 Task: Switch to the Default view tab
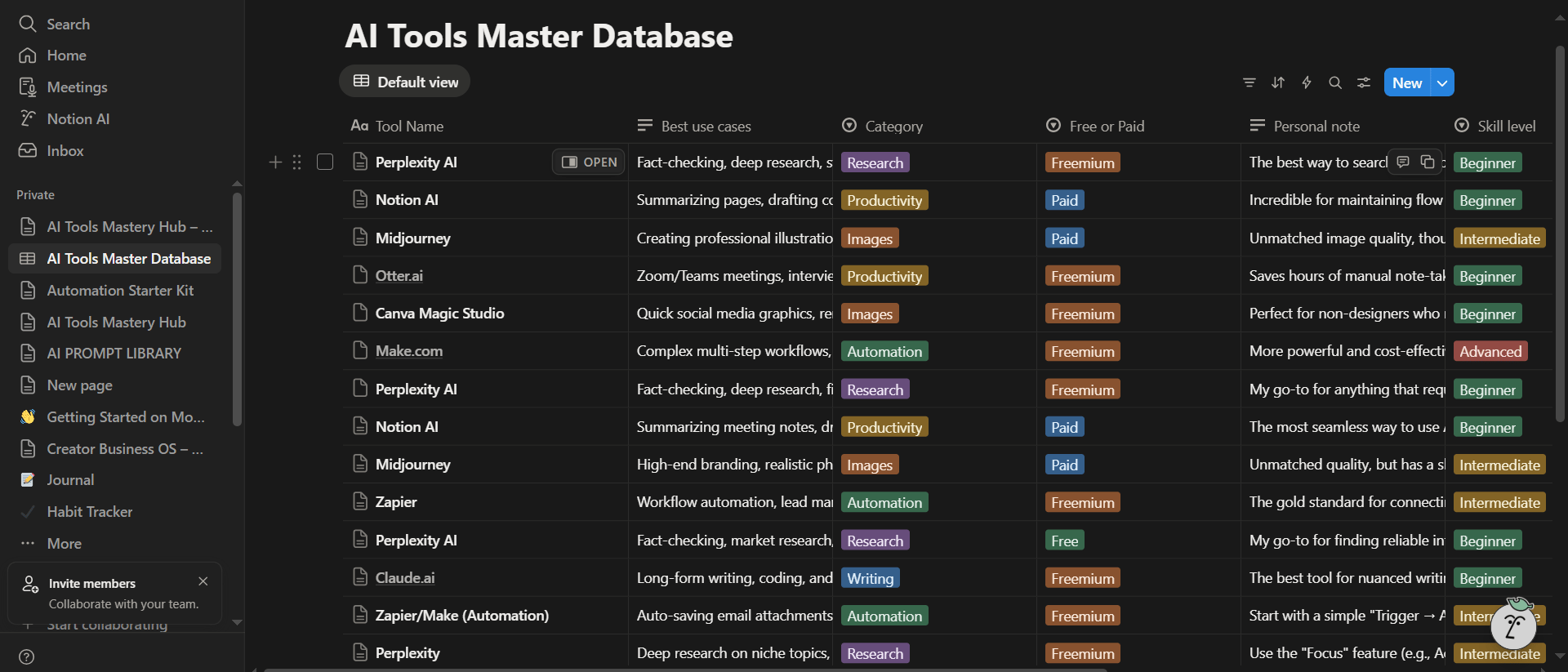click(405, 82)
